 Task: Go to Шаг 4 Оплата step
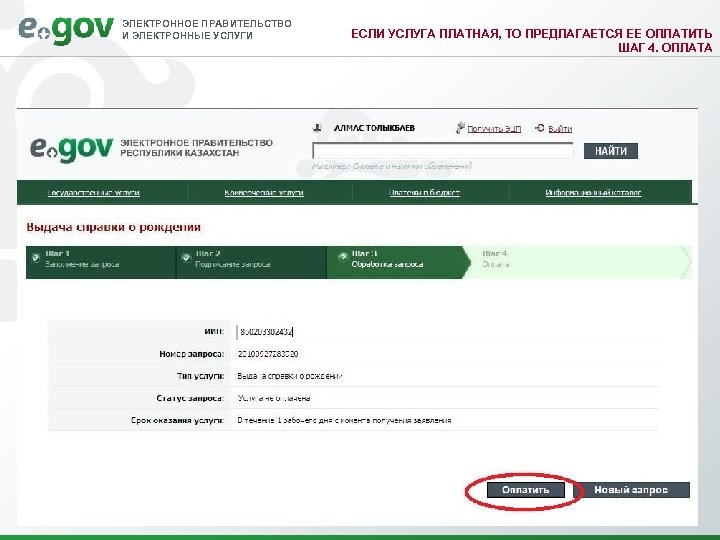[x=579, y=262]
